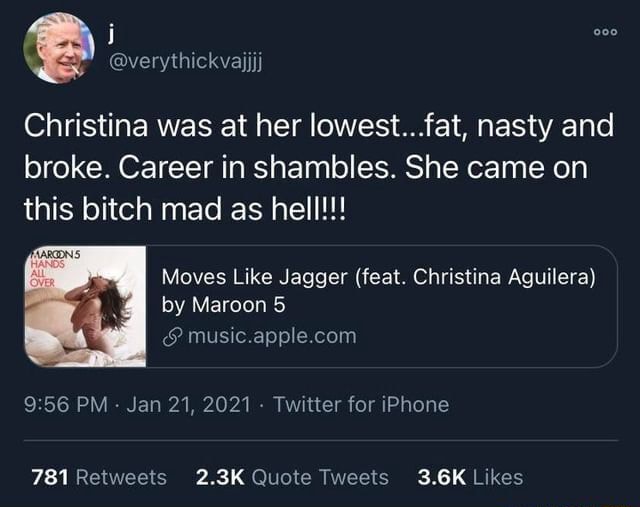Open the Hands All Over album cover thumbnail

click(x=86, y=307)
